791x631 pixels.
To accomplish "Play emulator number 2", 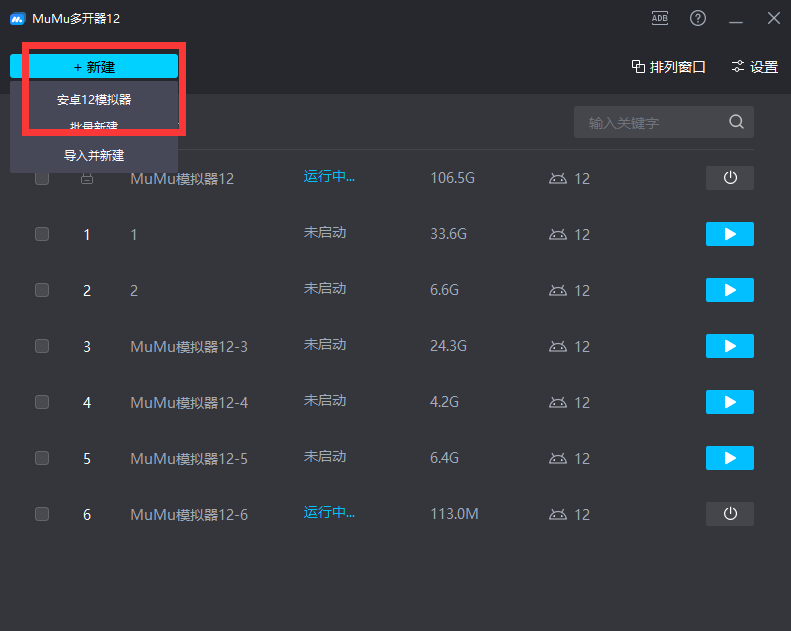I will (729, 290).
